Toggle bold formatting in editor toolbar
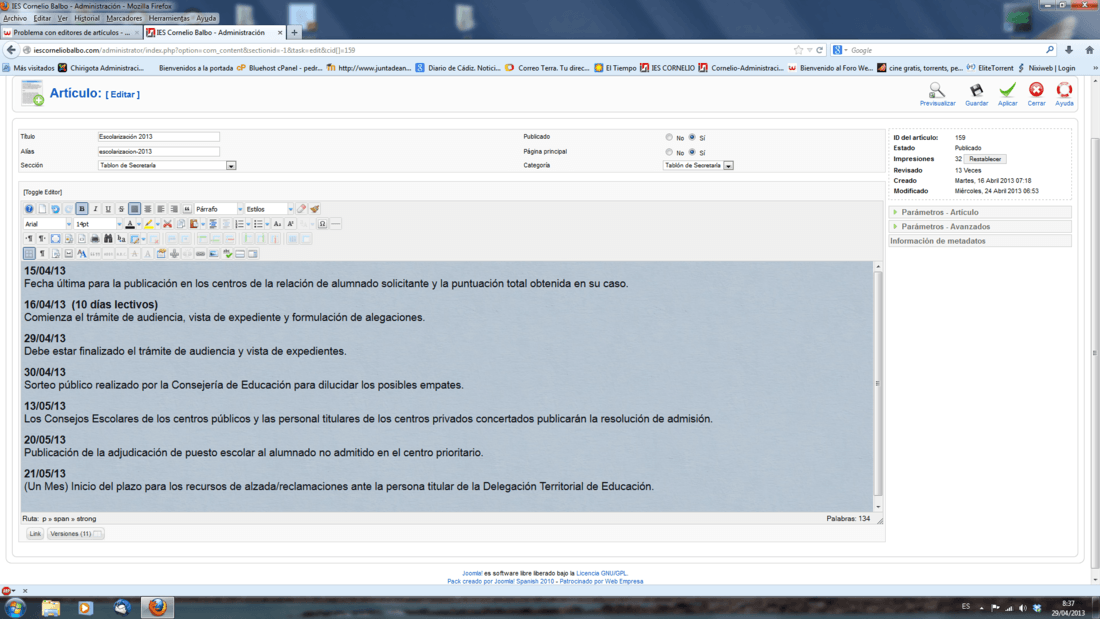This screenshot has height=619, width=1100. coord(82,209)
